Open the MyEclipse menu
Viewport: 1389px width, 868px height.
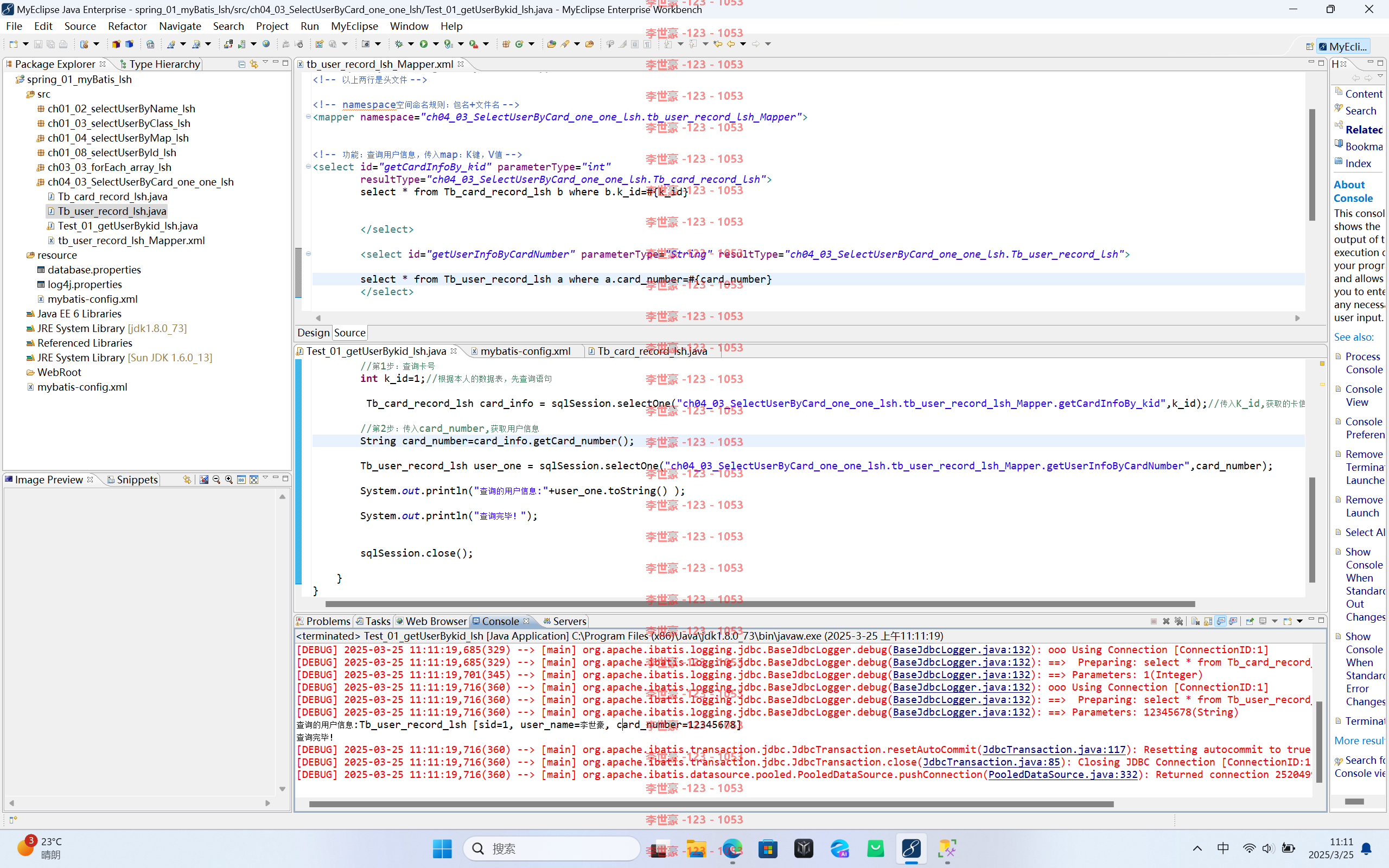click(354, 26)
